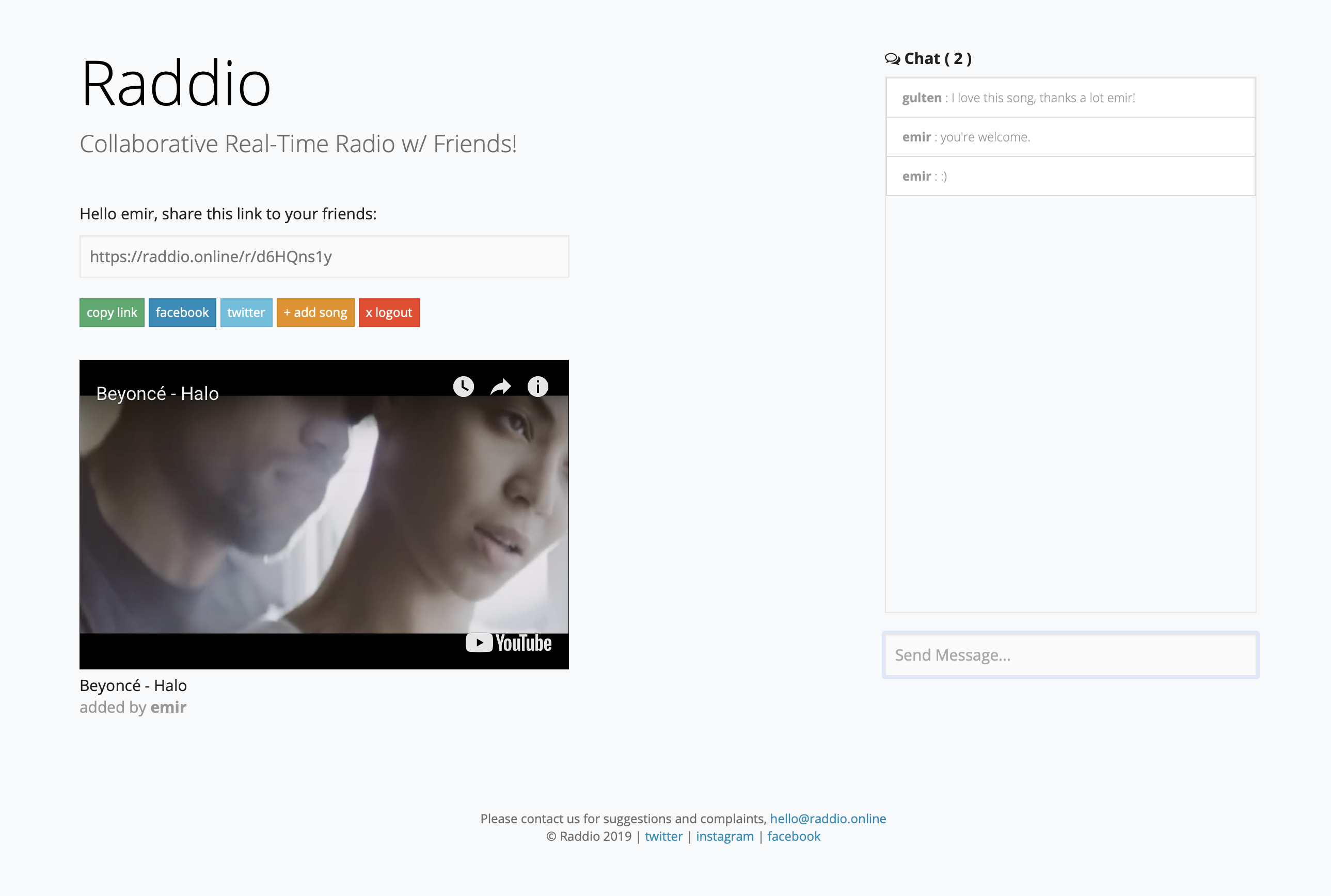Open the video share arrow icon

[500, 386]
